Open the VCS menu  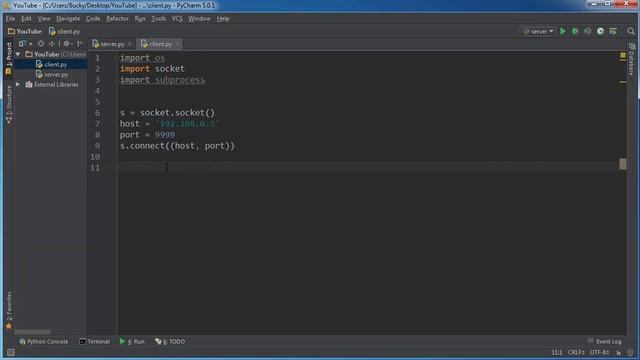[177, 19]
